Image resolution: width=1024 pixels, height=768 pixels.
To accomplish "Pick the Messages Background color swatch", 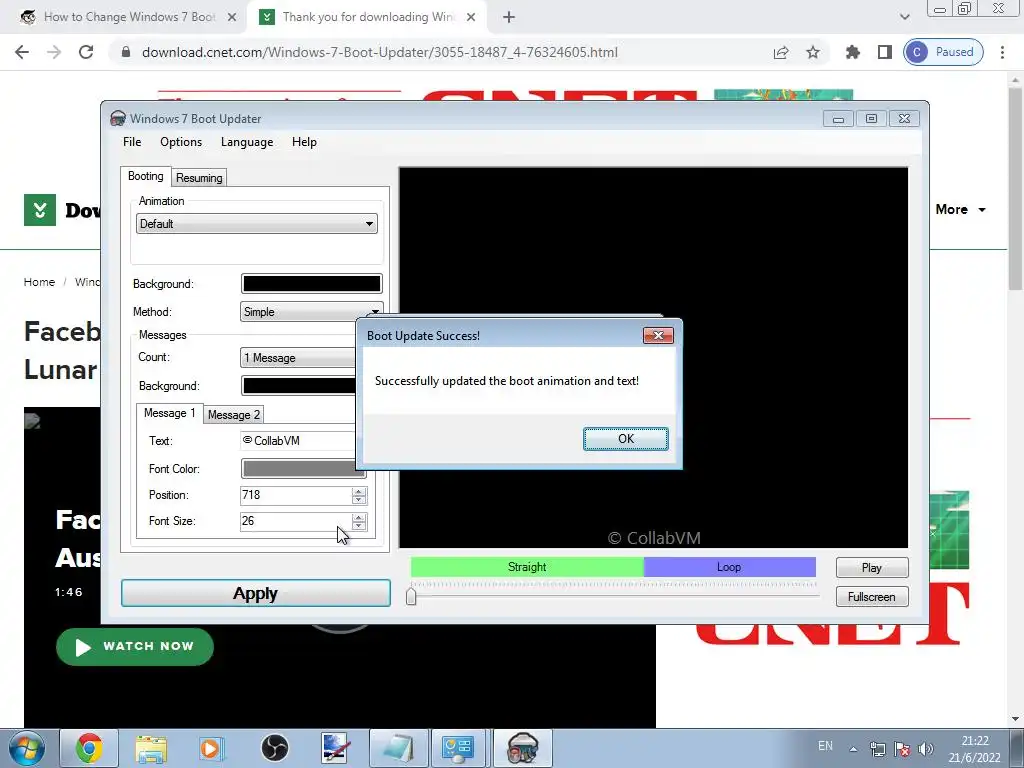I will [x=299, y=385].
